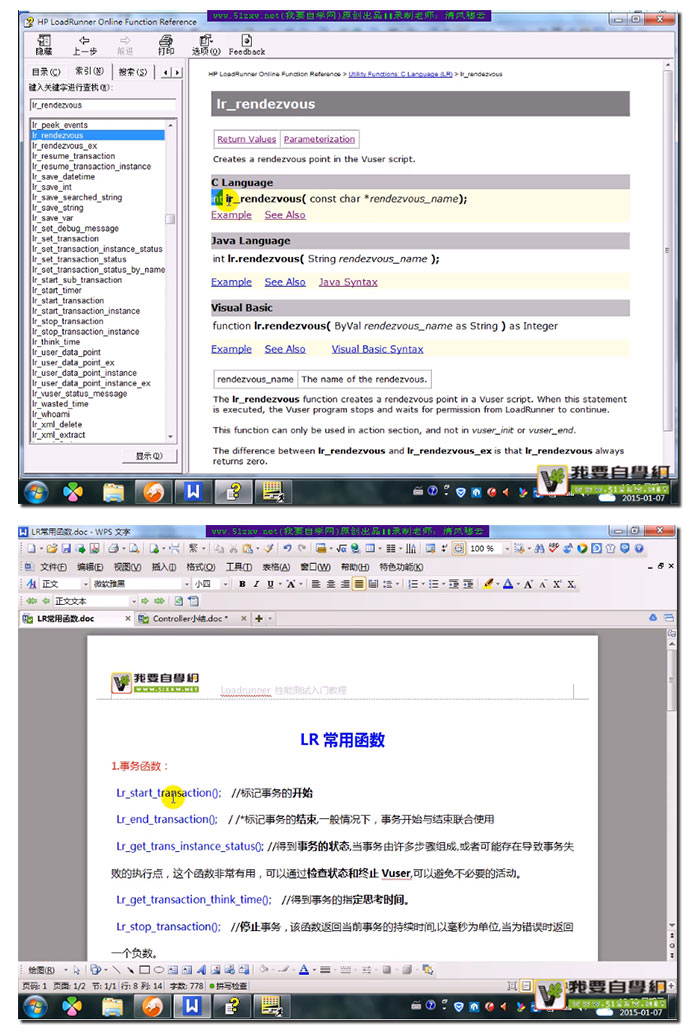This screenshot has width=700, height=1032.
Task: Toggle Bold formatting in WPS
Action: click(x=242, y=584)
